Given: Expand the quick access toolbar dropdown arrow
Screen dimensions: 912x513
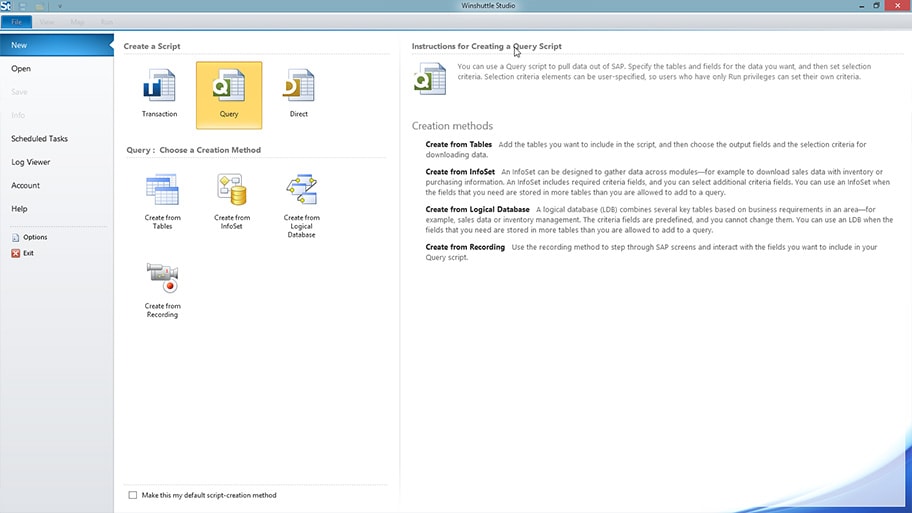Looking at the screenshot, I should (59, 6).
